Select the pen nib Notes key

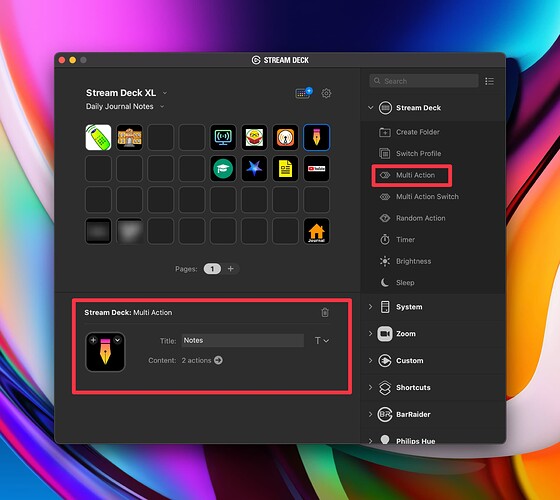coord(316,137)
